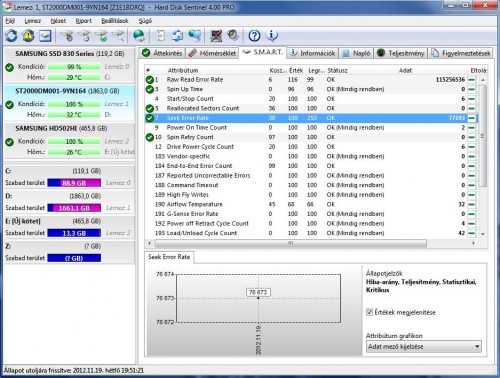This screenshot has width=500, height=378.
Task: Open the Beállítások menu
Action: 115,21
